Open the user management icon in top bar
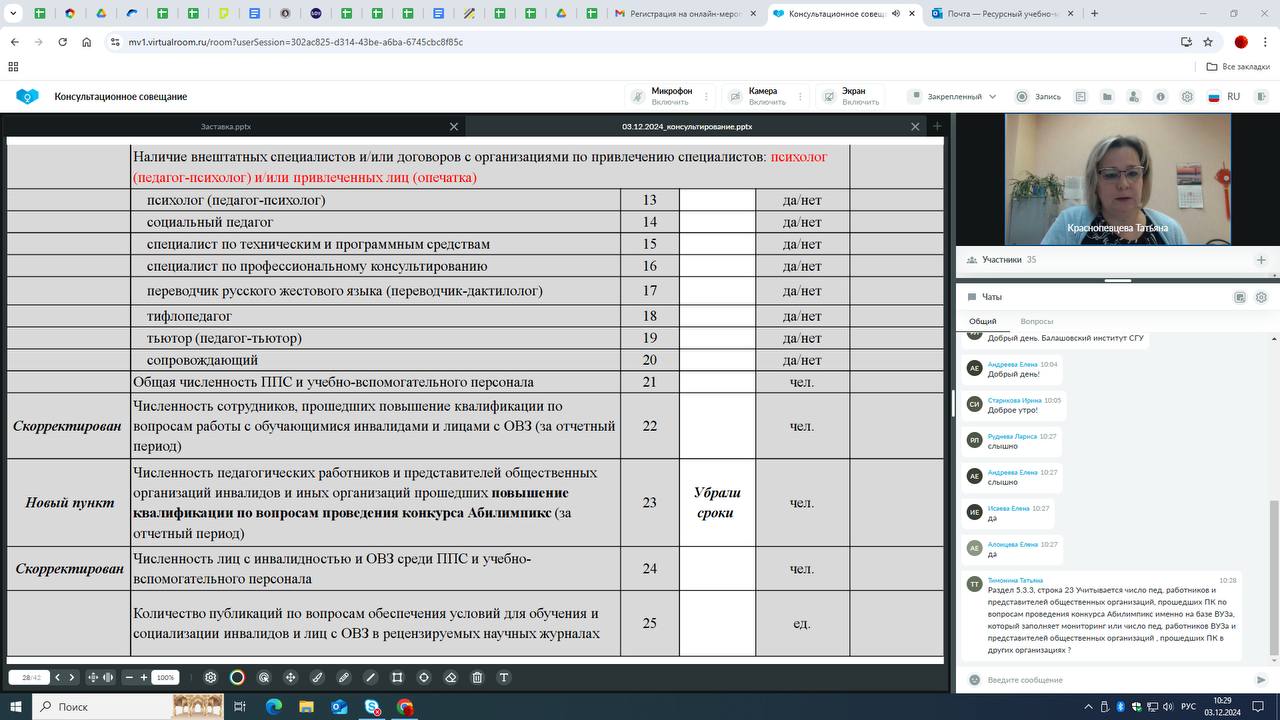This screenshot has height=720, width=1280. (x=1134, y=97)
